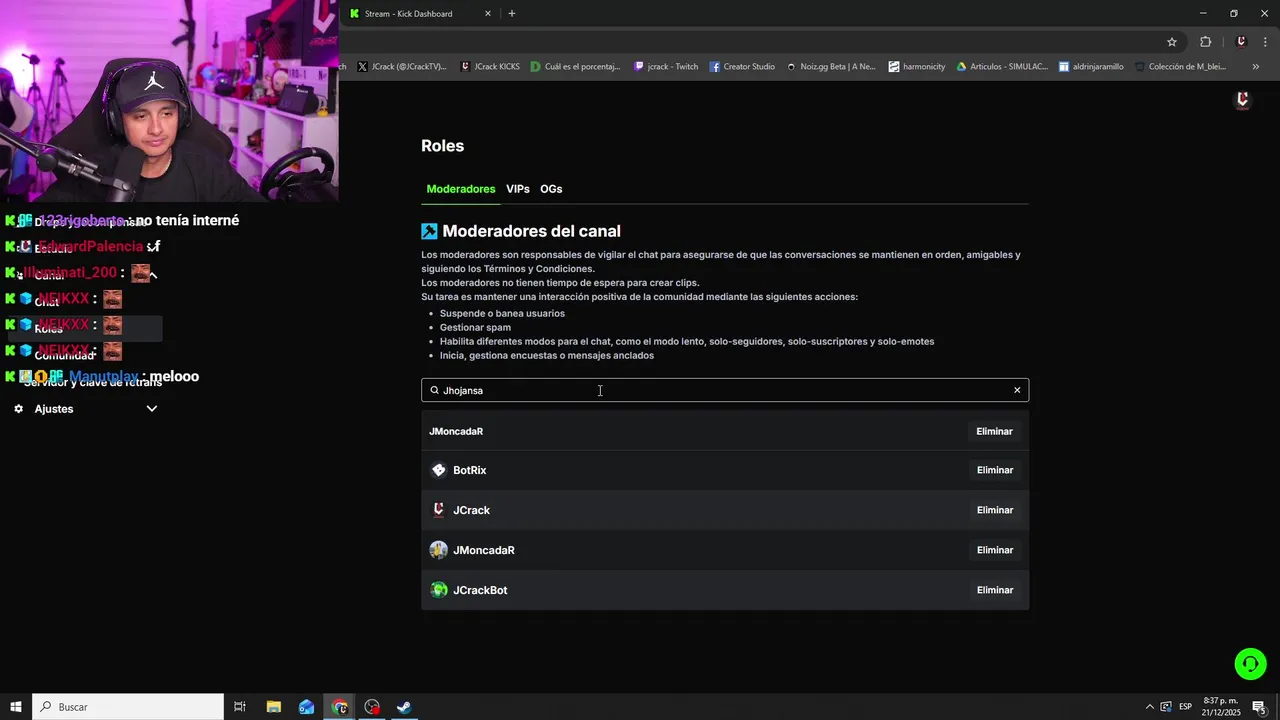Open Comunidad in the sidebar
Image resolution: width=1280 pixels, height=720 pixels.
click(x=64, y=355)
